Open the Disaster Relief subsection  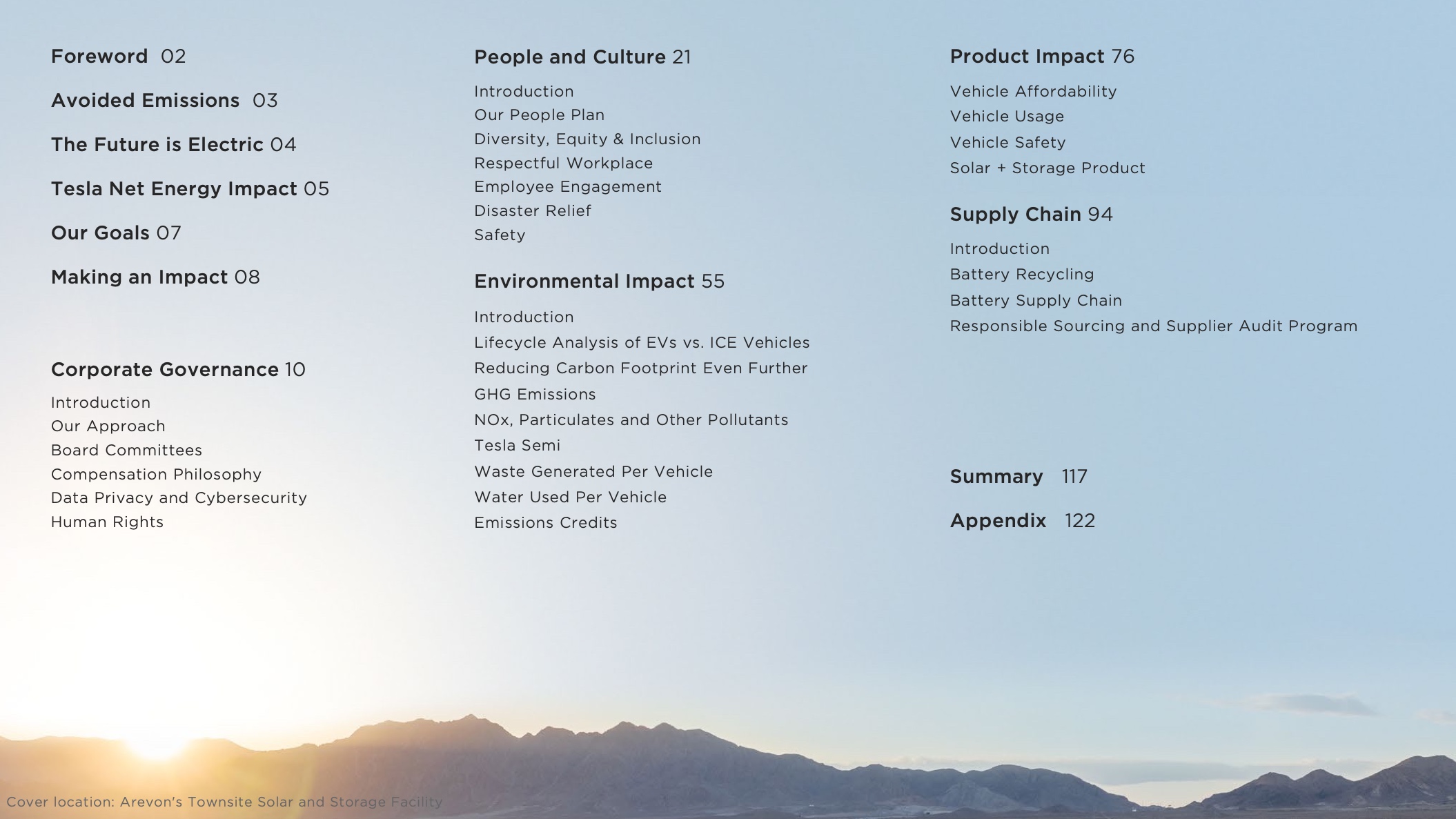click(532, 211)
